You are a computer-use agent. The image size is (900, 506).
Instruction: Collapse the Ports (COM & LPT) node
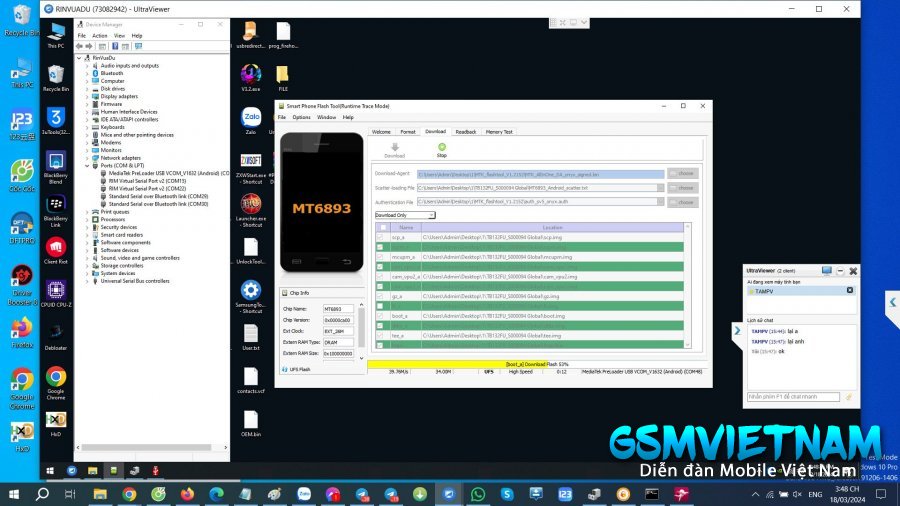point(88,166)
